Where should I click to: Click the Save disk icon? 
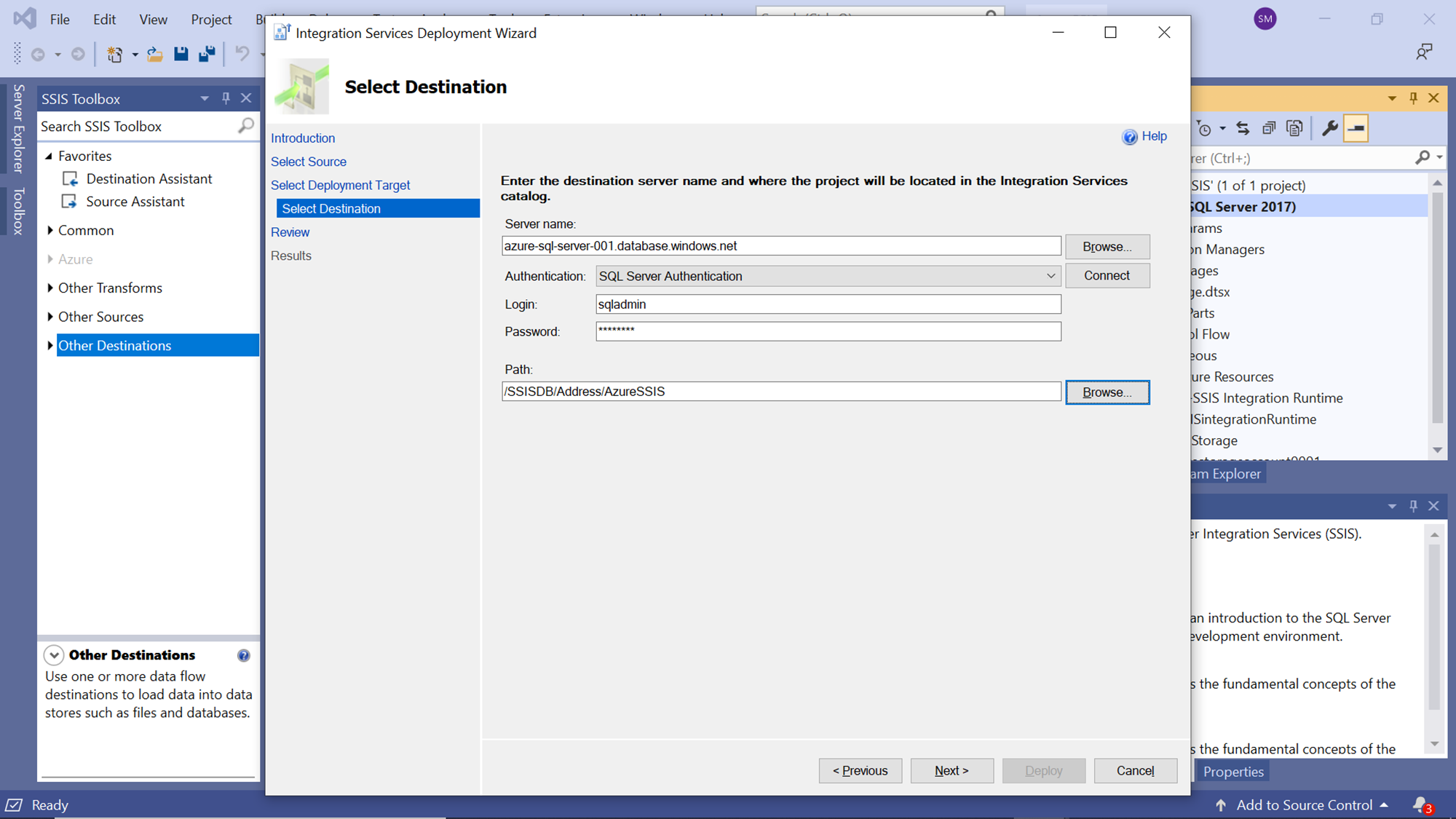click(181, 54)
